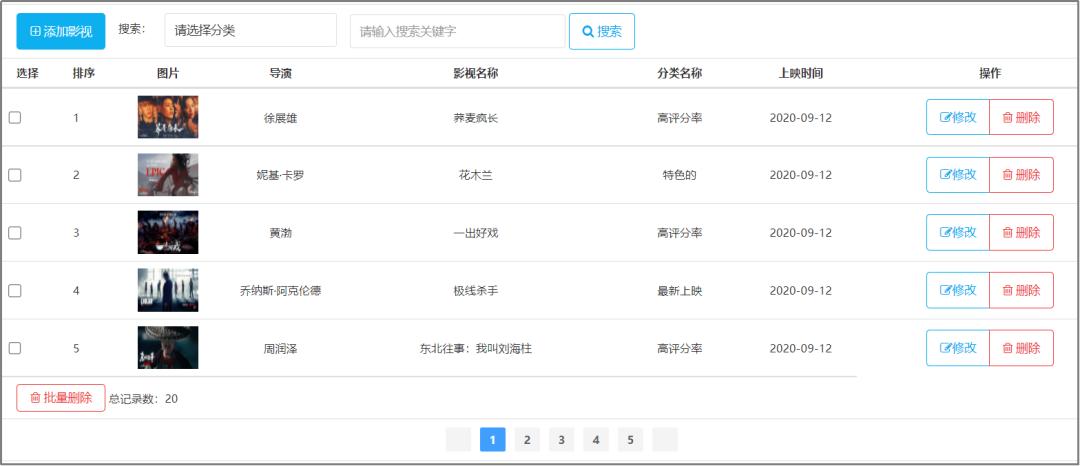This screenshot has height=466, width=1080.
Task: Click director name 徐展雄
Action: tap(280, 118)
